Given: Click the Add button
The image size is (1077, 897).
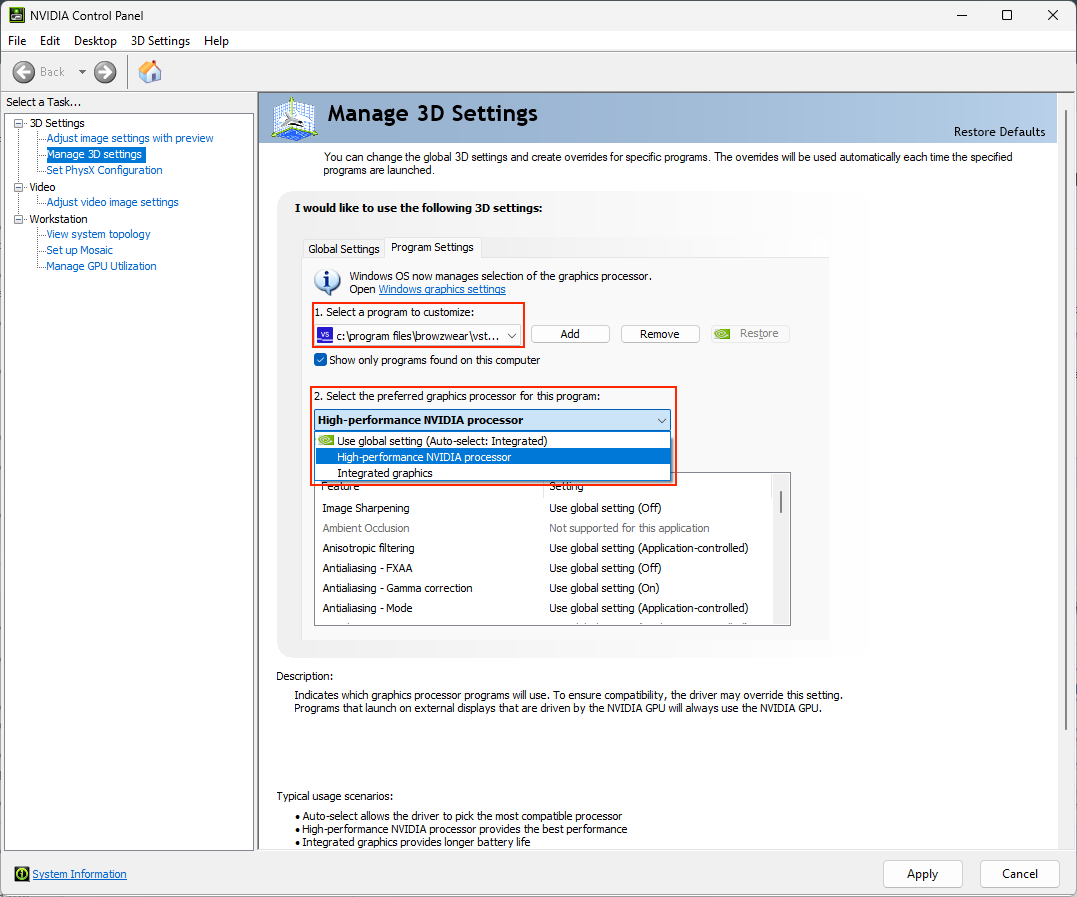Looking at the screenshot, I should click(570, 334).
